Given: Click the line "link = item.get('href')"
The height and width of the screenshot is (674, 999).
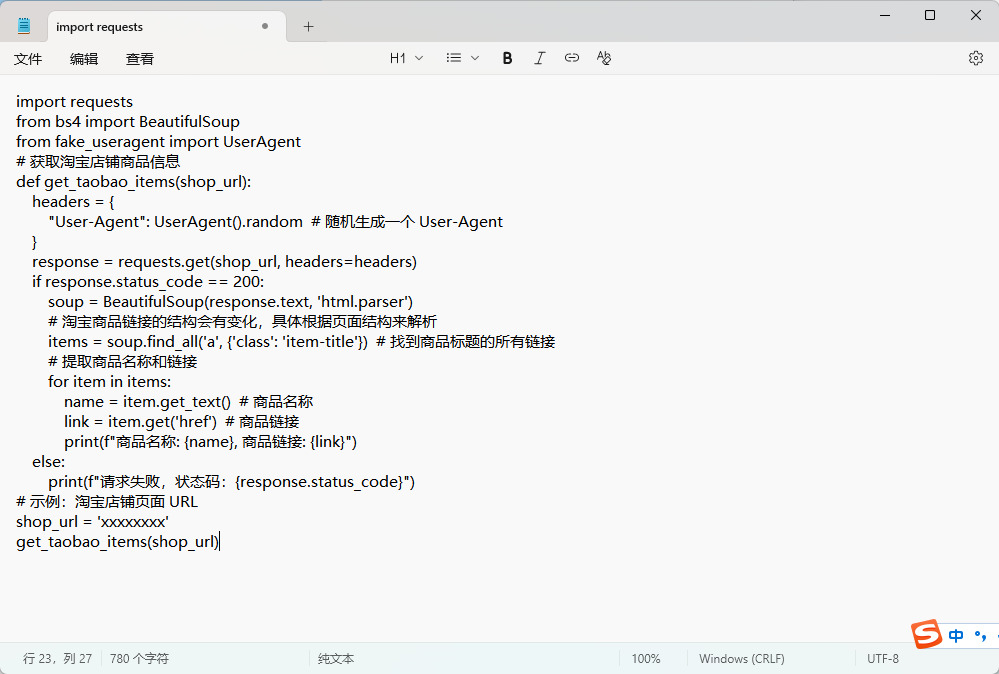Looking at the screenshot, I should [x=182, y=422].
